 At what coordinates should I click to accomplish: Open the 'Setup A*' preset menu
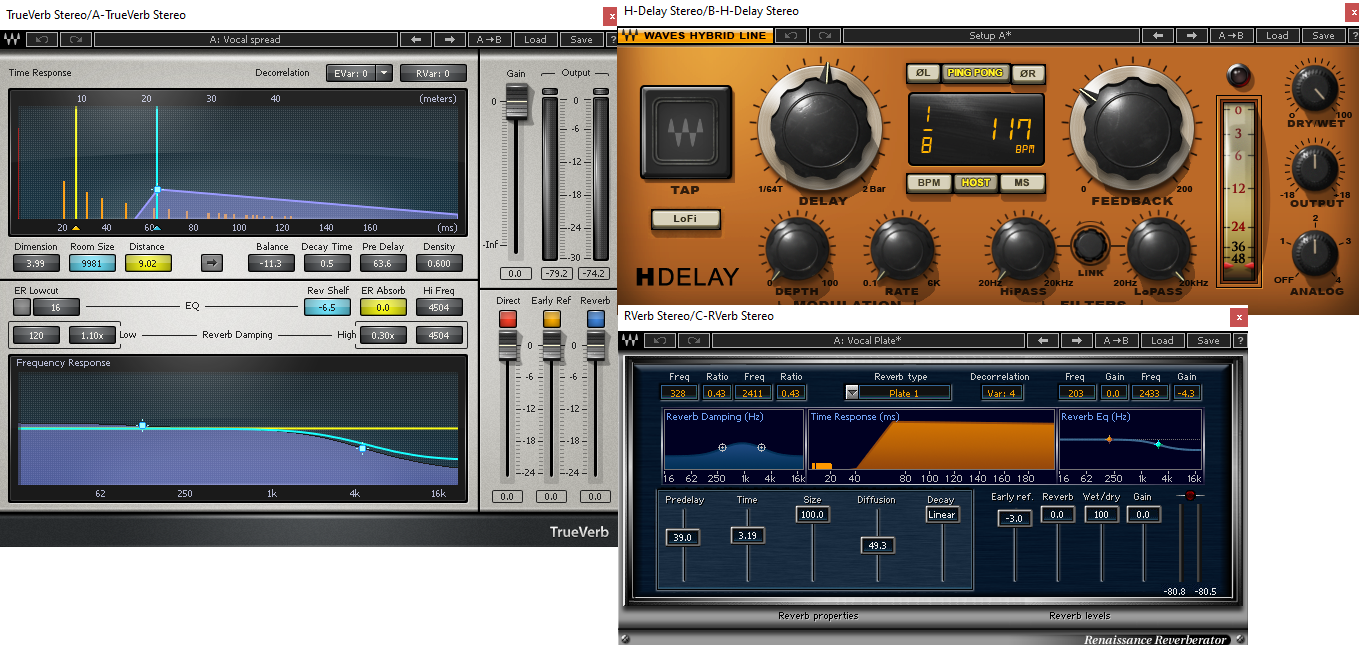coord(990,35)
